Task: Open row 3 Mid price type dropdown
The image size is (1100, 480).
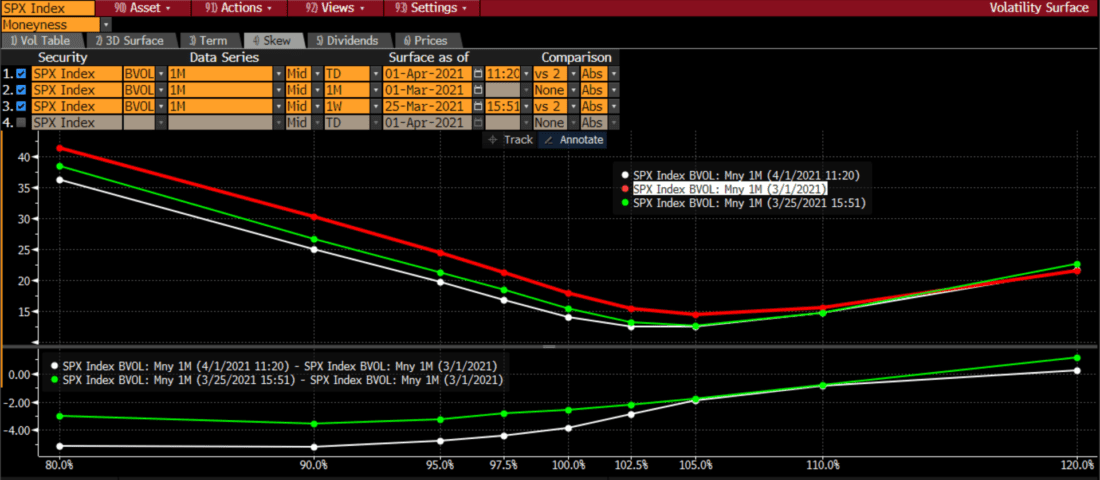Action: coord(316,107)
